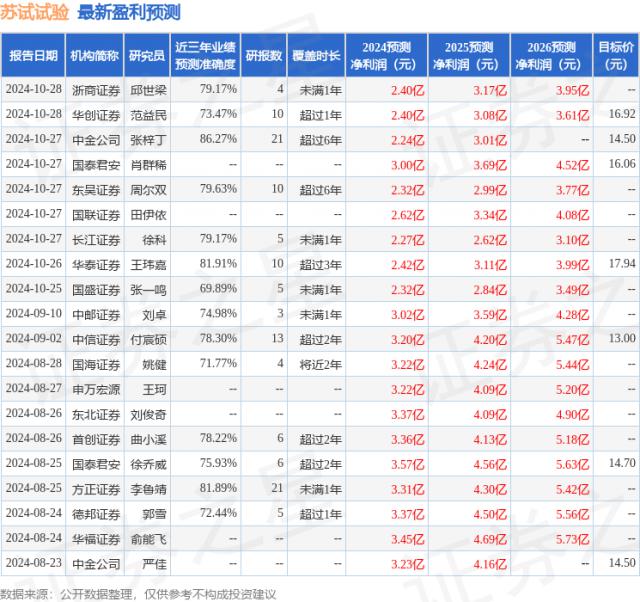Open the 东吴证券 institution row
The width and height of the screenshot is (640, 602).
click(96, 189)
